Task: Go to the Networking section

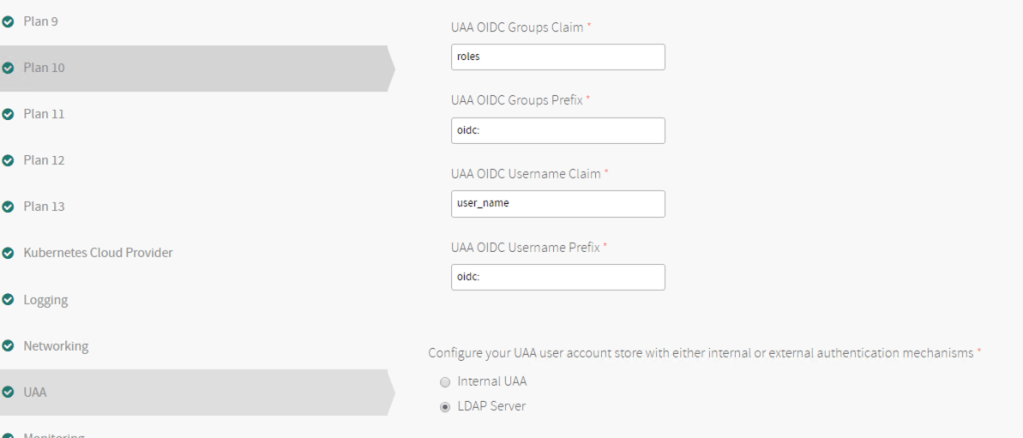Action: tap(56, 346)
